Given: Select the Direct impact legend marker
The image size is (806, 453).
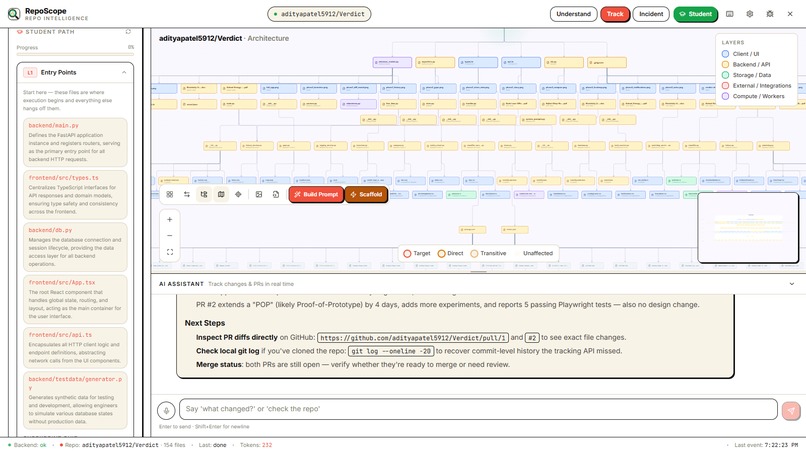Looking at the screenshot, I should click(x=441, y=253).
